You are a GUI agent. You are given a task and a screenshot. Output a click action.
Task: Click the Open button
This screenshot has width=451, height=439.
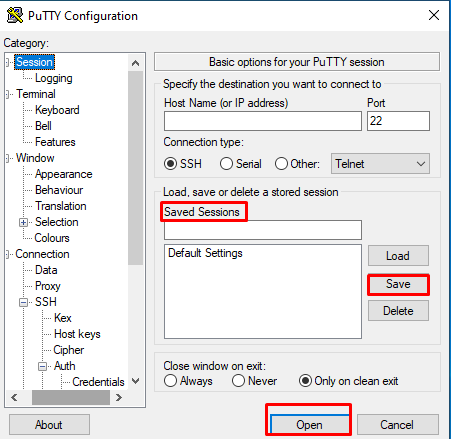pyautogui.click(x=309, y=425)
